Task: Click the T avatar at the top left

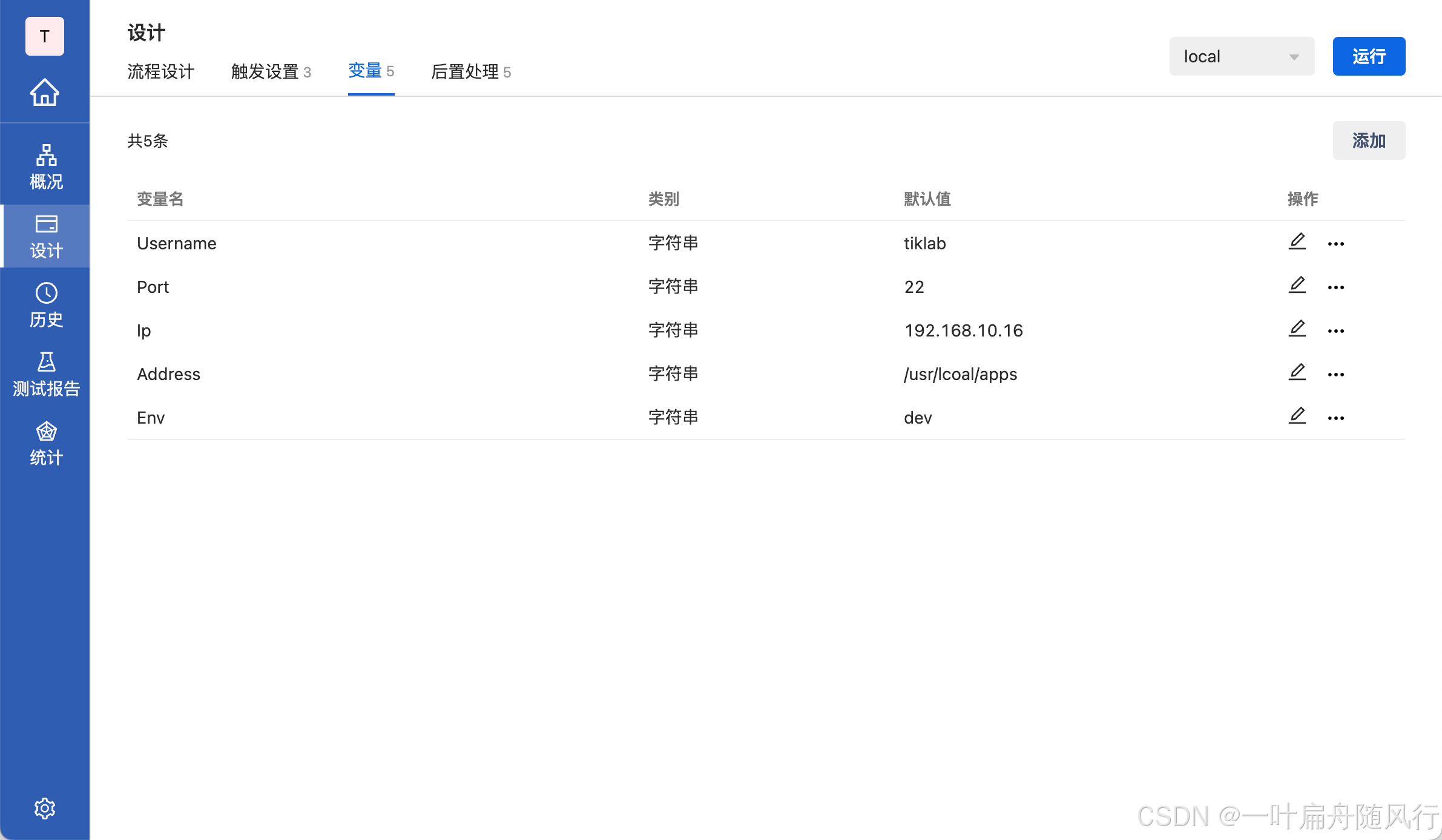Action: click(x=44, y=36)
